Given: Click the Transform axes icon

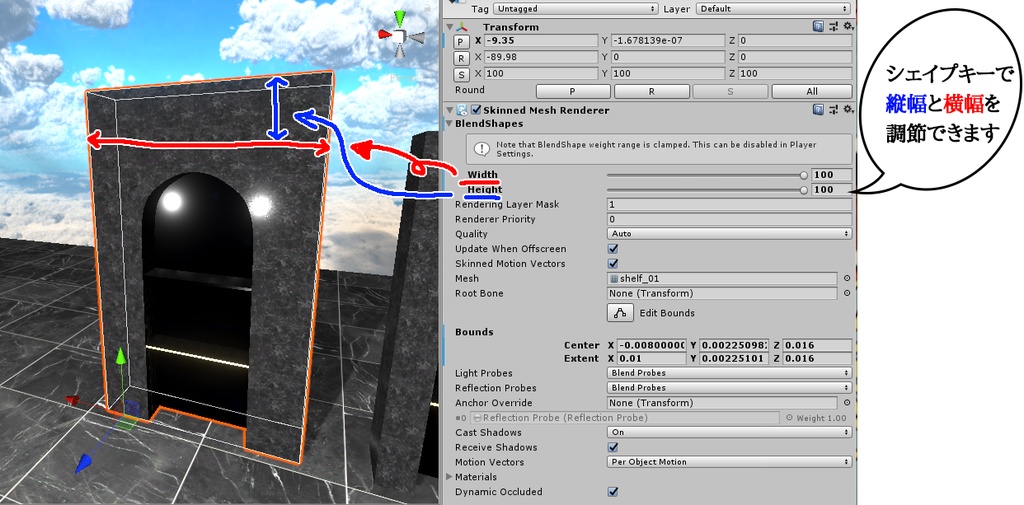Looking at the screenshot, I should pyautogui.click(x=462, y=27).
